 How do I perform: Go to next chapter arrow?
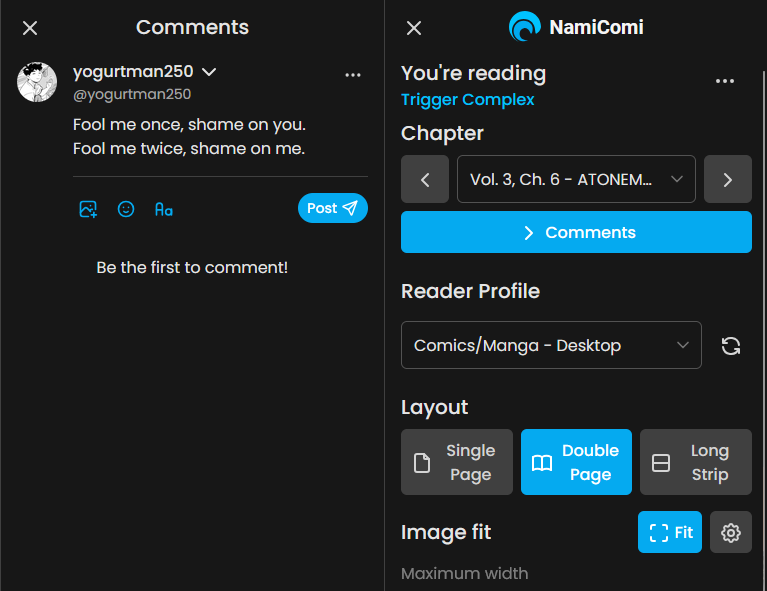pyautogui.click(x=727, y=180)
